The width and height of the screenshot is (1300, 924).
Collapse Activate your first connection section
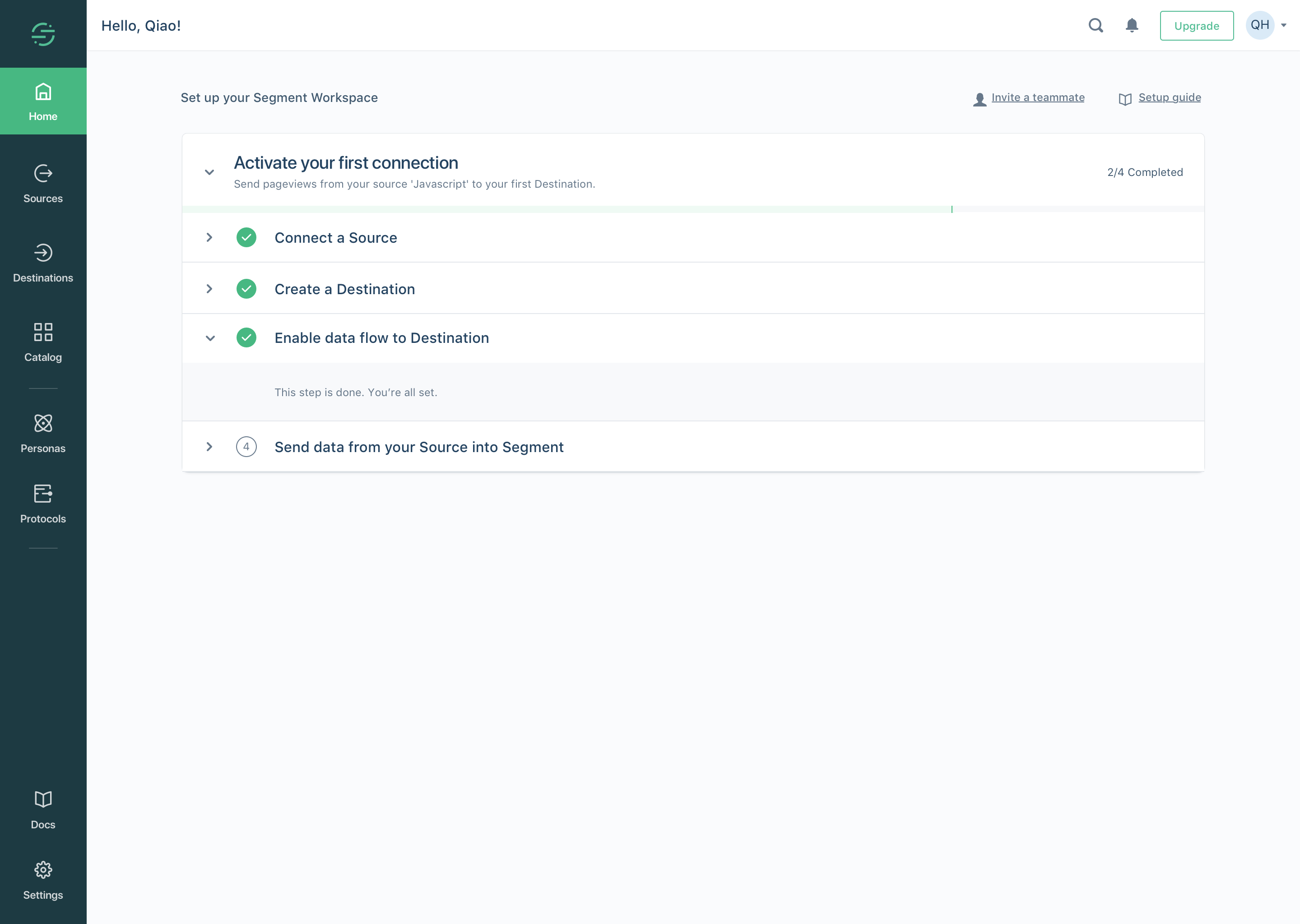point(209,172)
